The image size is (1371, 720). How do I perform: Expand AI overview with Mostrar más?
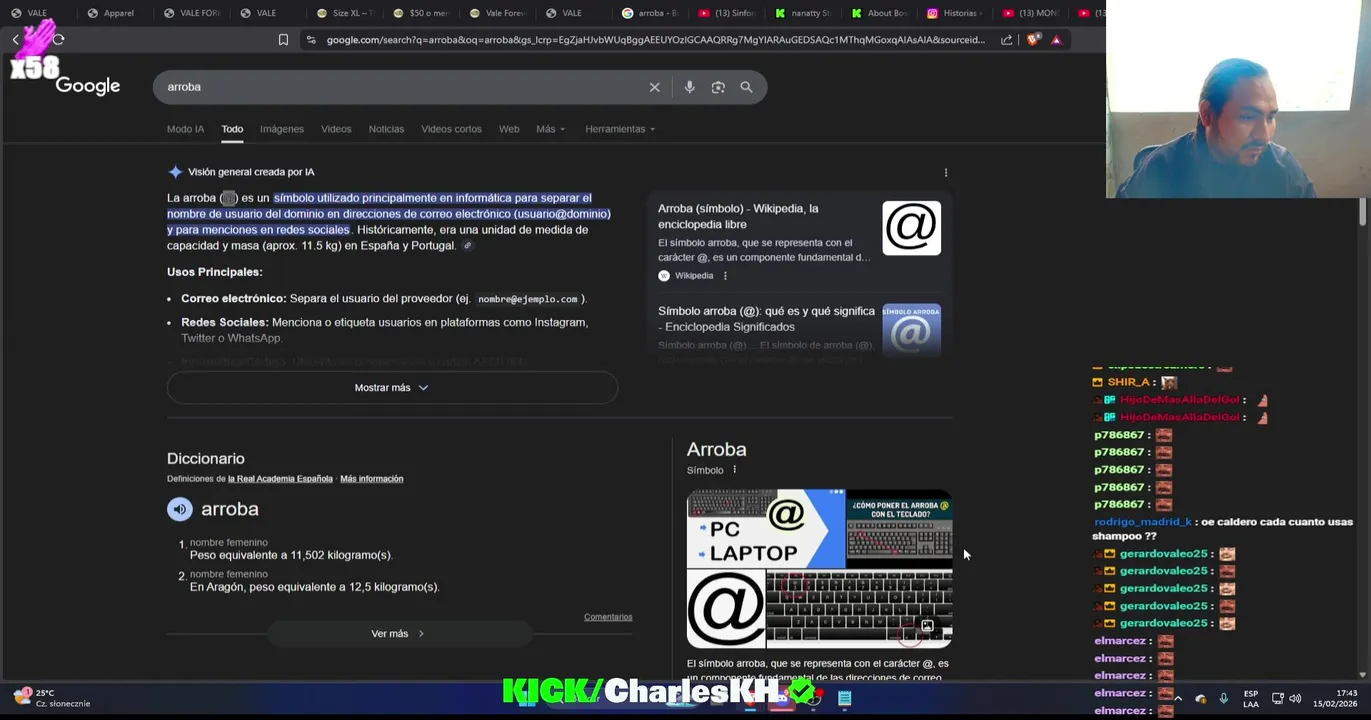392,388
